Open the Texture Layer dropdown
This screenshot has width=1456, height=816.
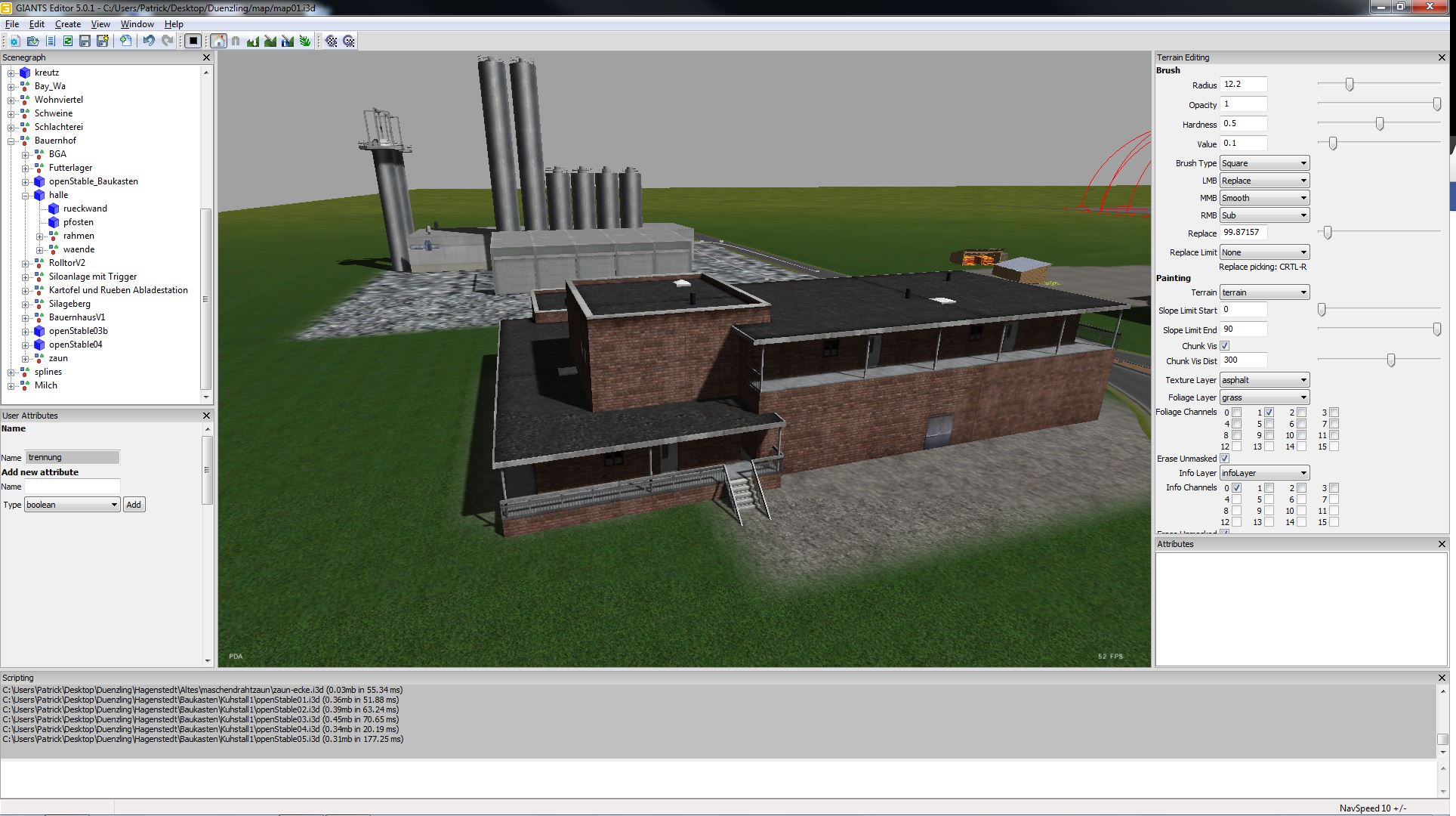pos(1264,380)
